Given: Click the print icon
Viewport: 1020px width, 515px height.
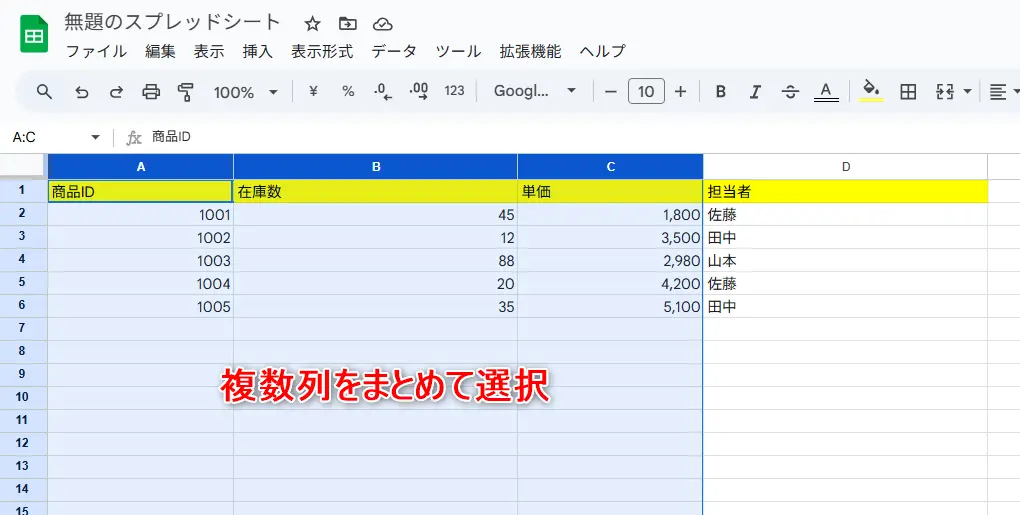Looking at the screenshot, I should [151, 92].
